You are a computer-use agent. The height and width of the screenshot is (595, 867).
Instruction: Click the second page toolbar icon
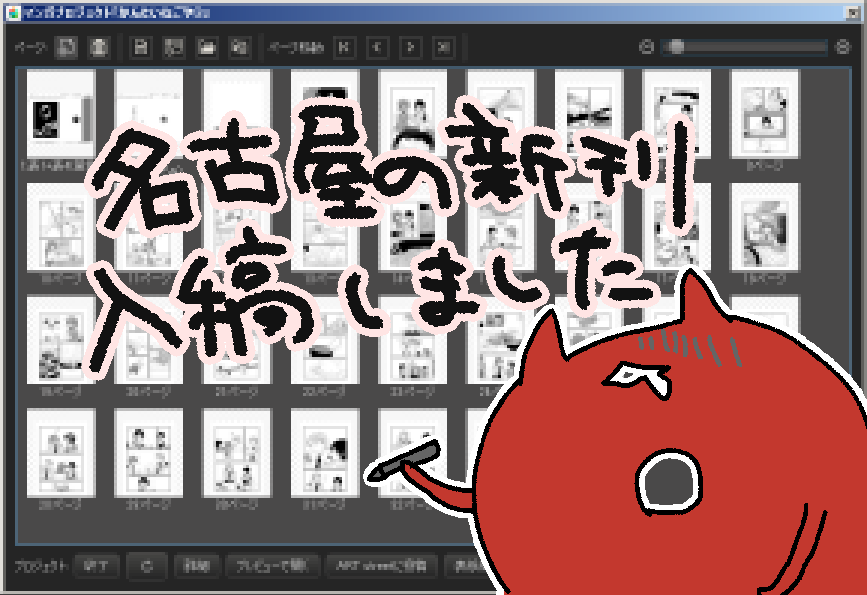point(99,48)
